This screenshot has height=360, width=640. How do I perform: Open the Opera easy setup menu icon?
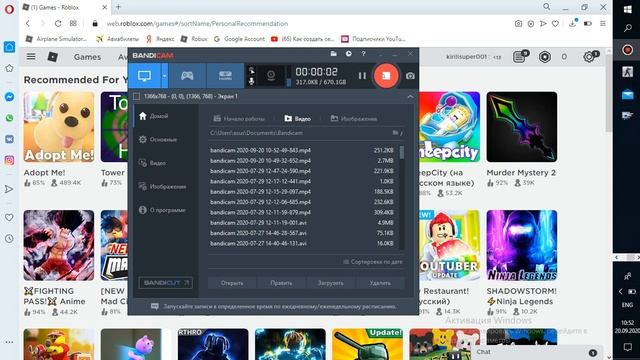point(603,24)
